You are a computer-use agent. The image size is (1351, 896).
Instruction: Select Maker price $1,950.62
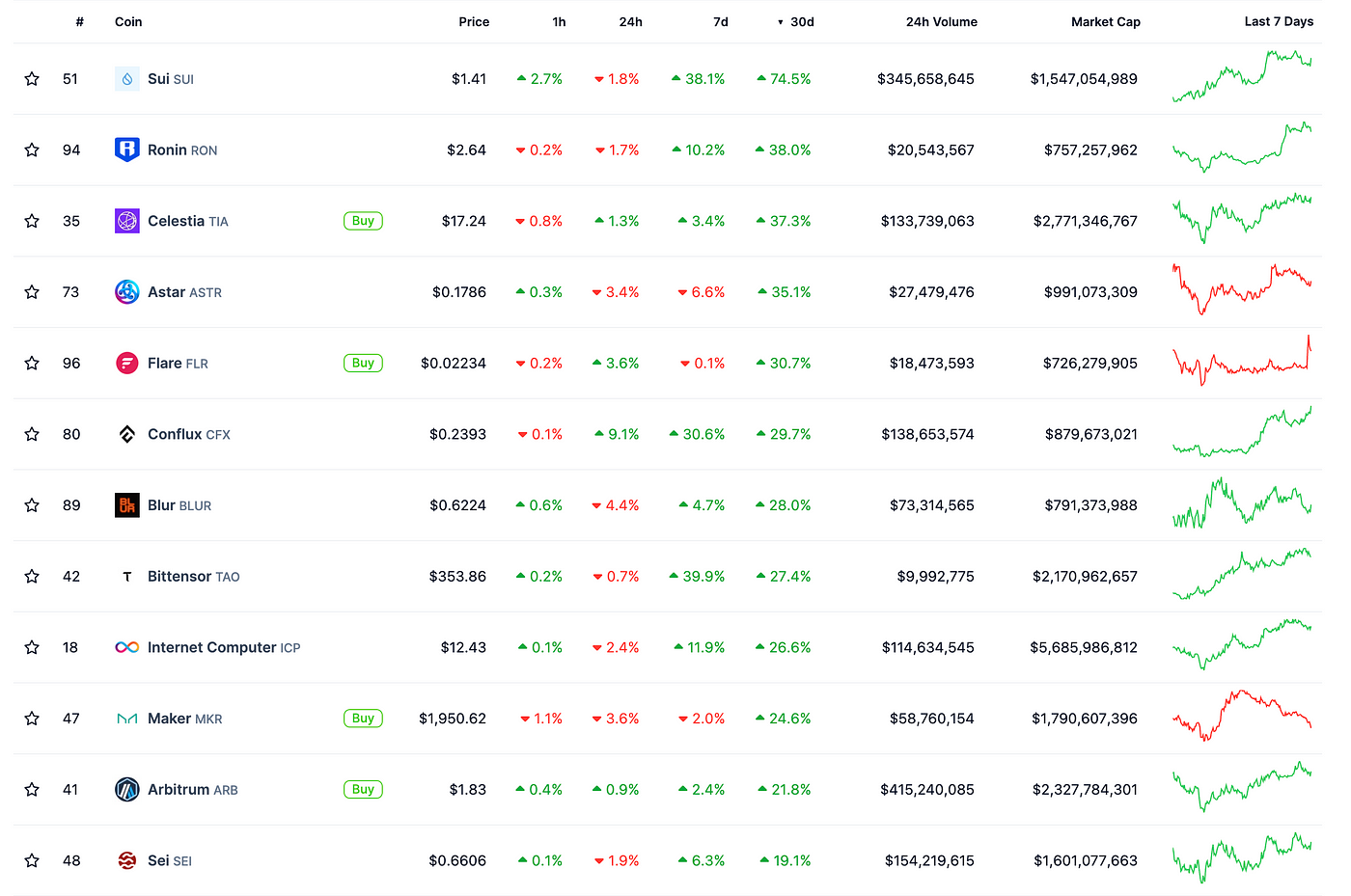[453, 719]
